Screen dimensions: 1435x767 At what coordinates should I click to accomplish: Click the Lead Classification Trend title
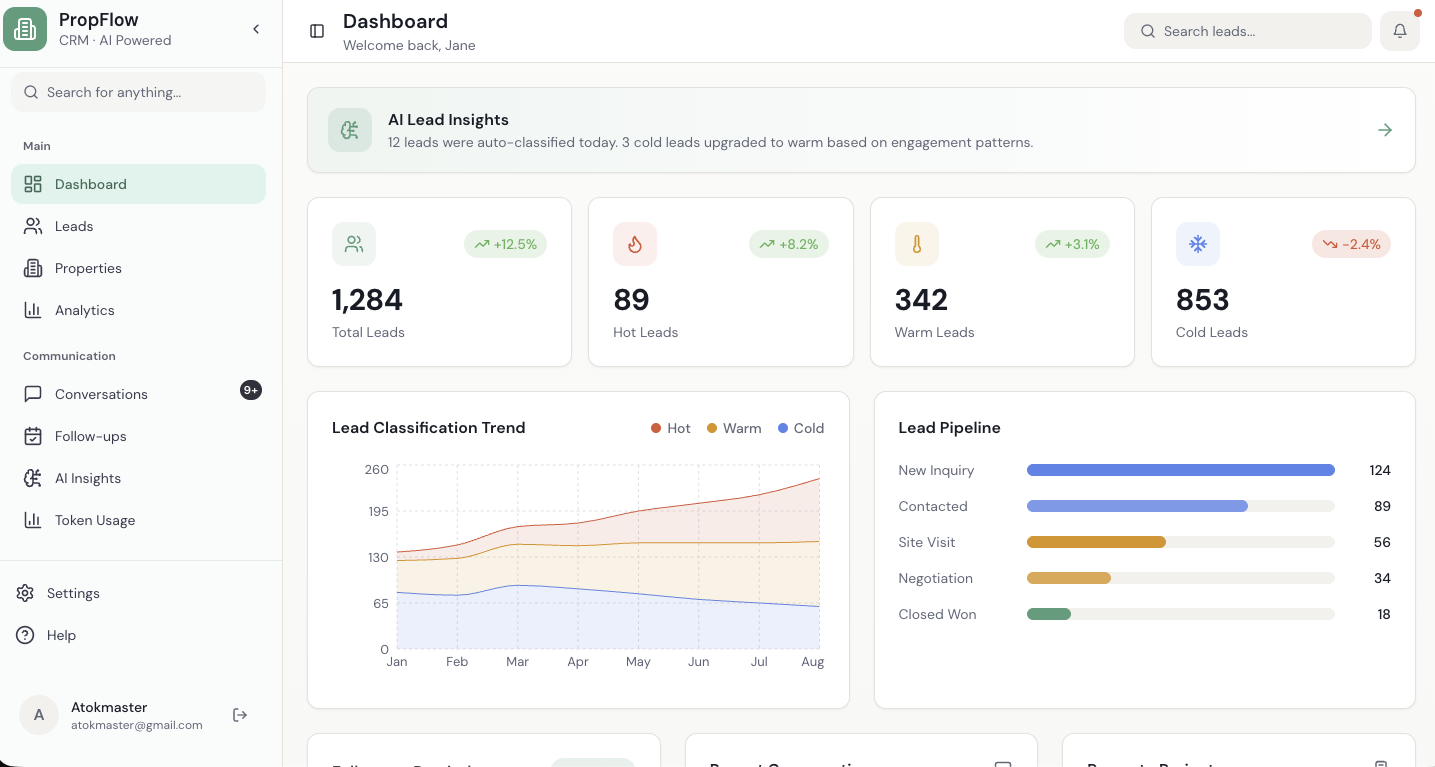(428, 428)
